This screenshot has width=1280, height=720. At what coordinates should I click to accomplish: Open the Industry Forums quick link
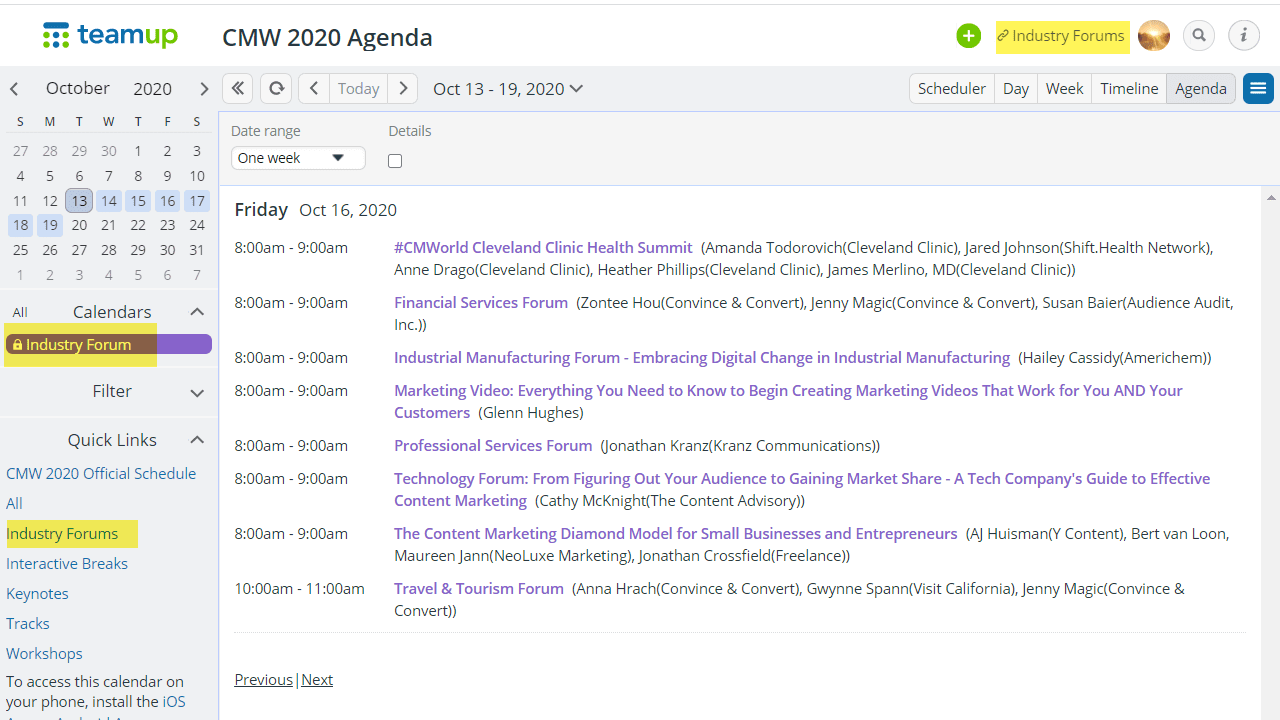point(62,533)
